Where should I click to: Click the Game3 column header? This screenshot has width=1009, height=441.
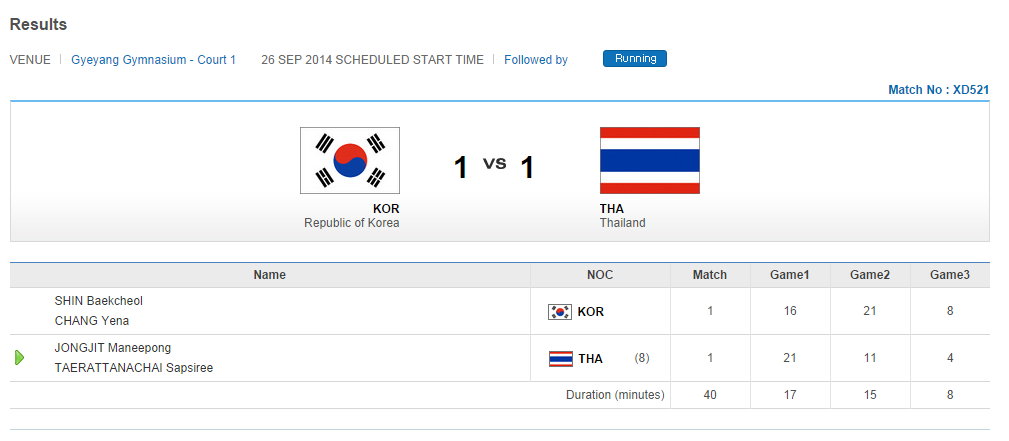(950, 275)
